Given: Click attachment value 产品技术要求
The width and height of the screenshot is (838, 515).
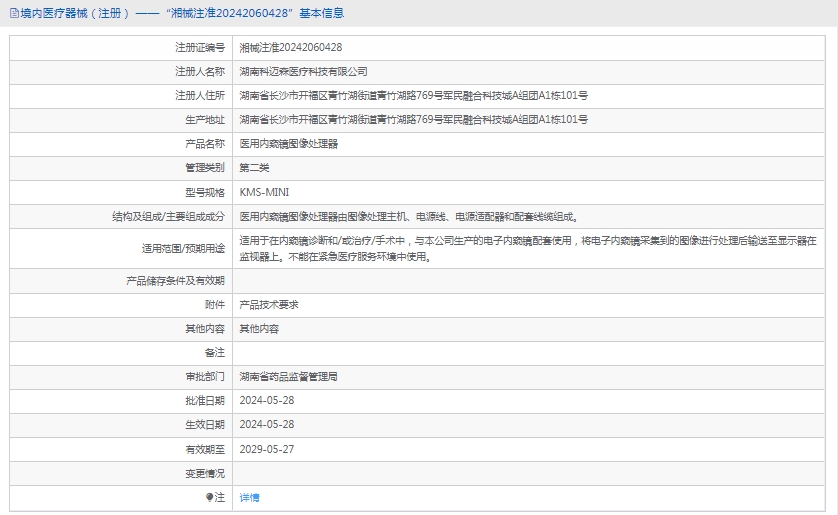Looking at the screenshot, I should tap(268, 305).
